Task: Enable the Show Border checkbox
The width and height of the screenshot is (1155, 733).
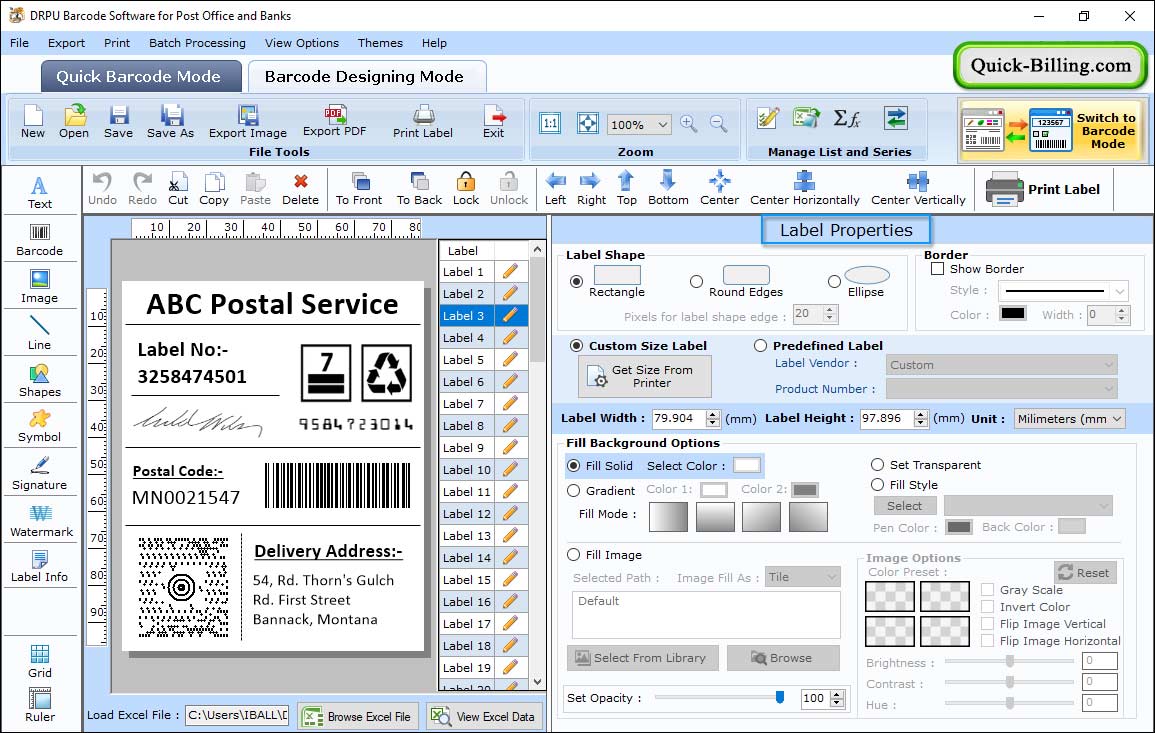Action: click(938, 269)
